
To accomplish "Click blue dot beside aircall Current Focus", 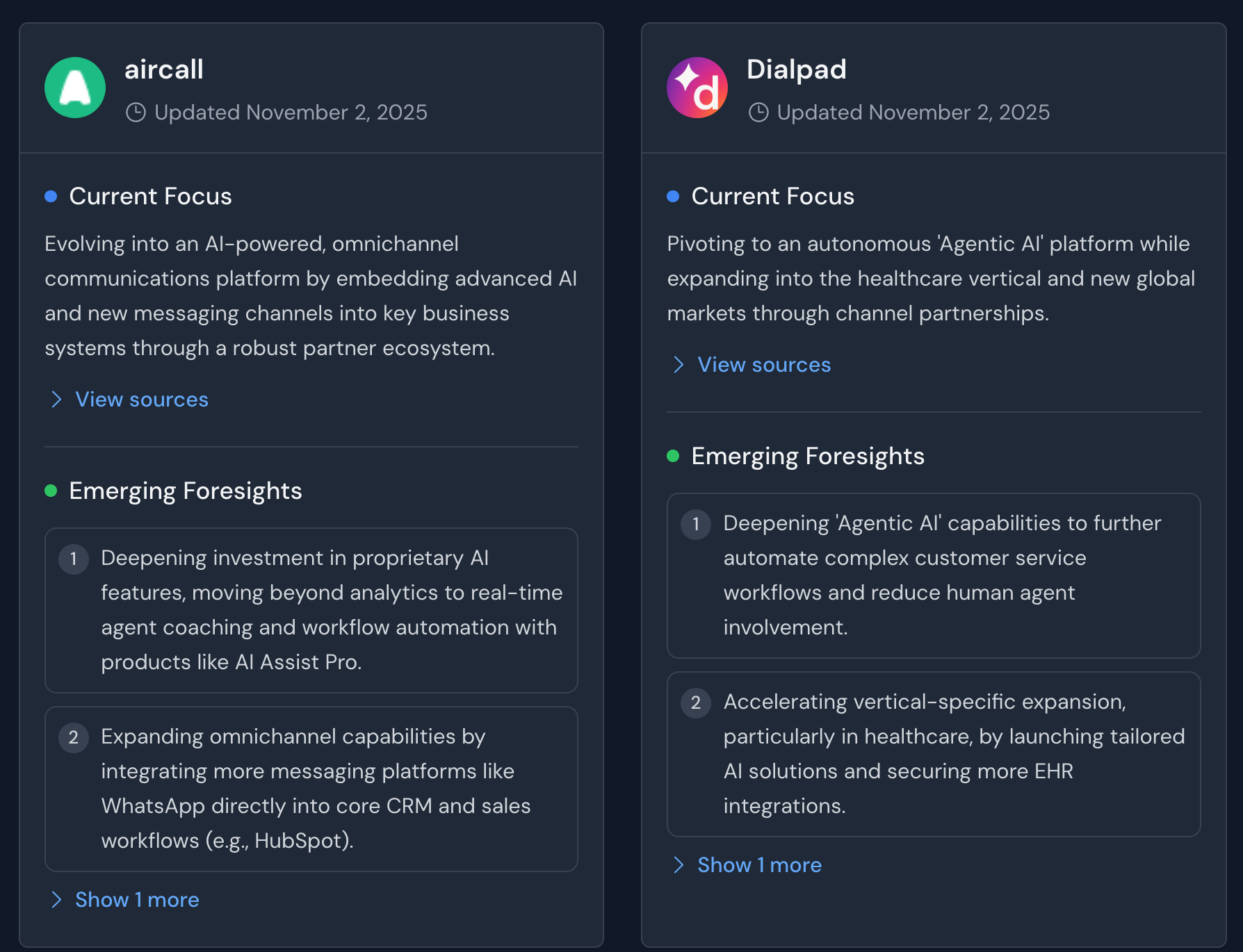I will [x=51, y=197].
